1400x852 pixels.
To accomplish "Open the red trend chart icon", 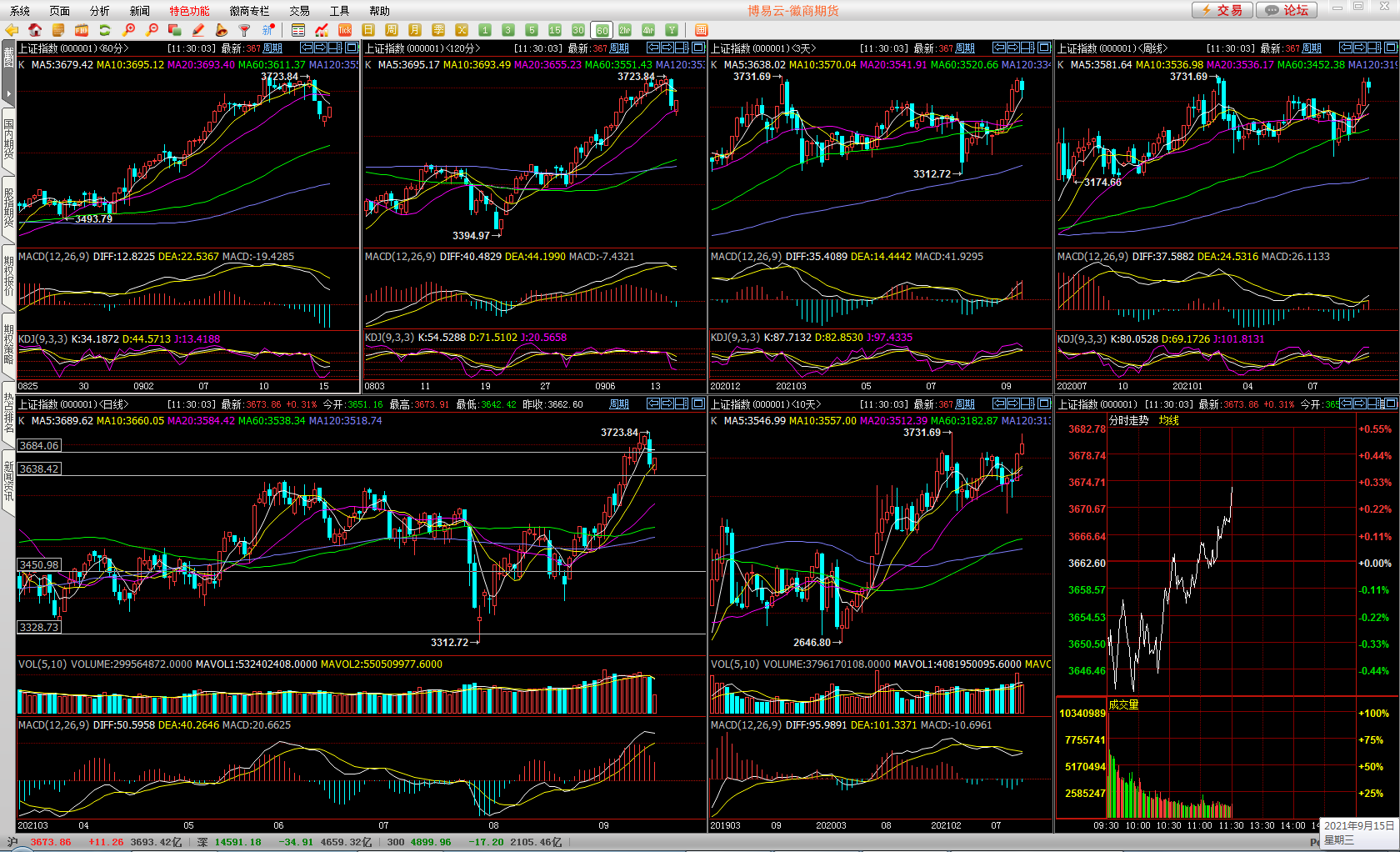I will pos(322,30).
